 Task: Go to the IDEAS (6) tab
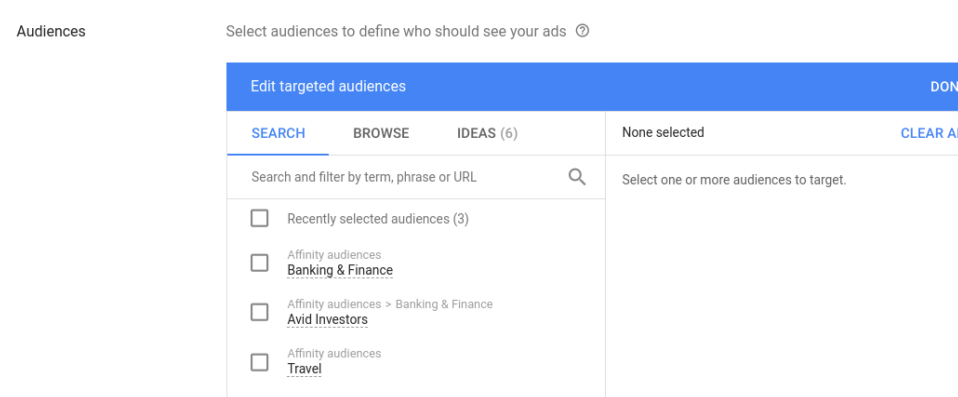[487, 133]
